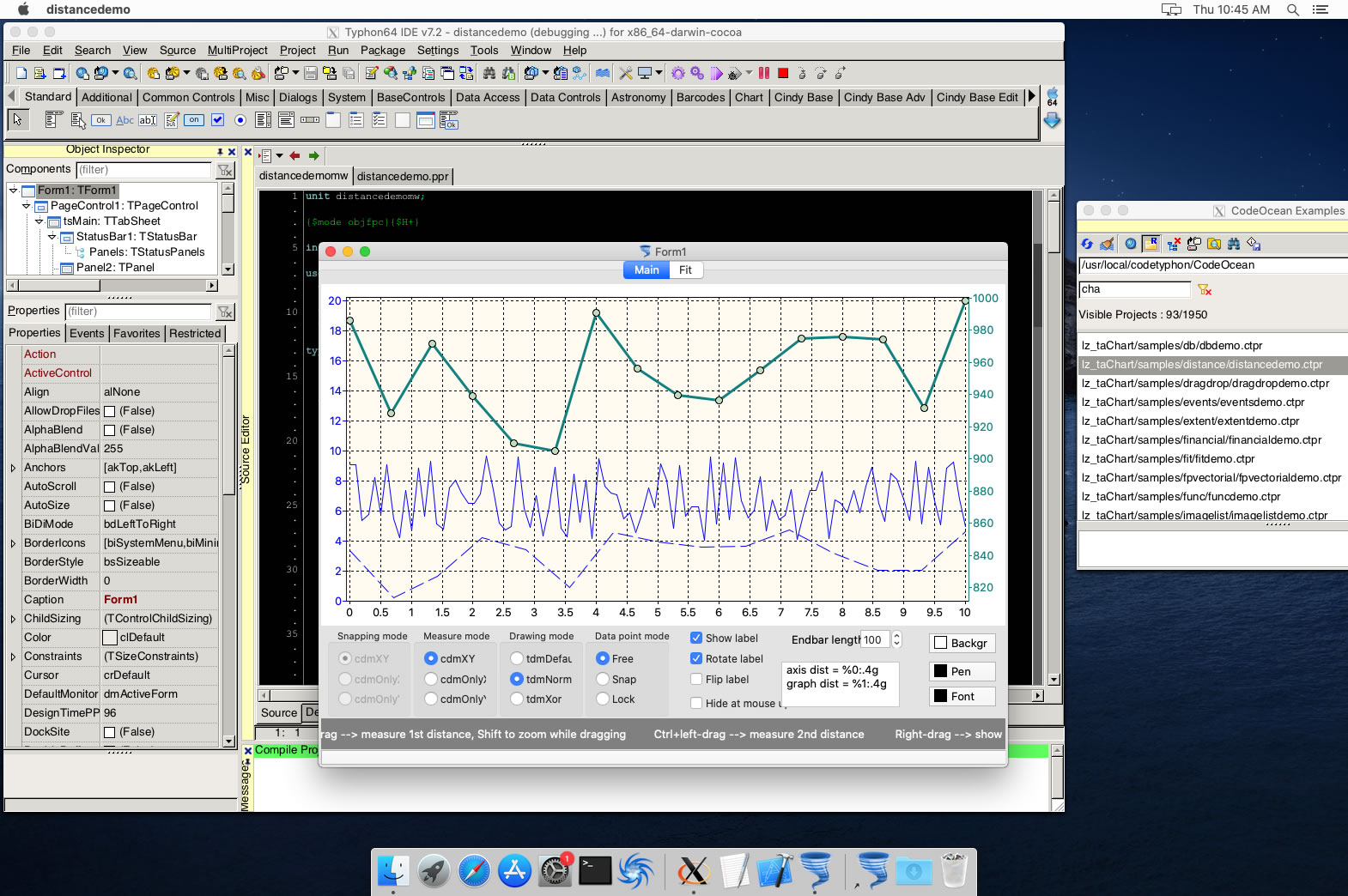This screenshot has width=1348, height=896.
Task: Click the Save toolbar icon
Action: 311,73
